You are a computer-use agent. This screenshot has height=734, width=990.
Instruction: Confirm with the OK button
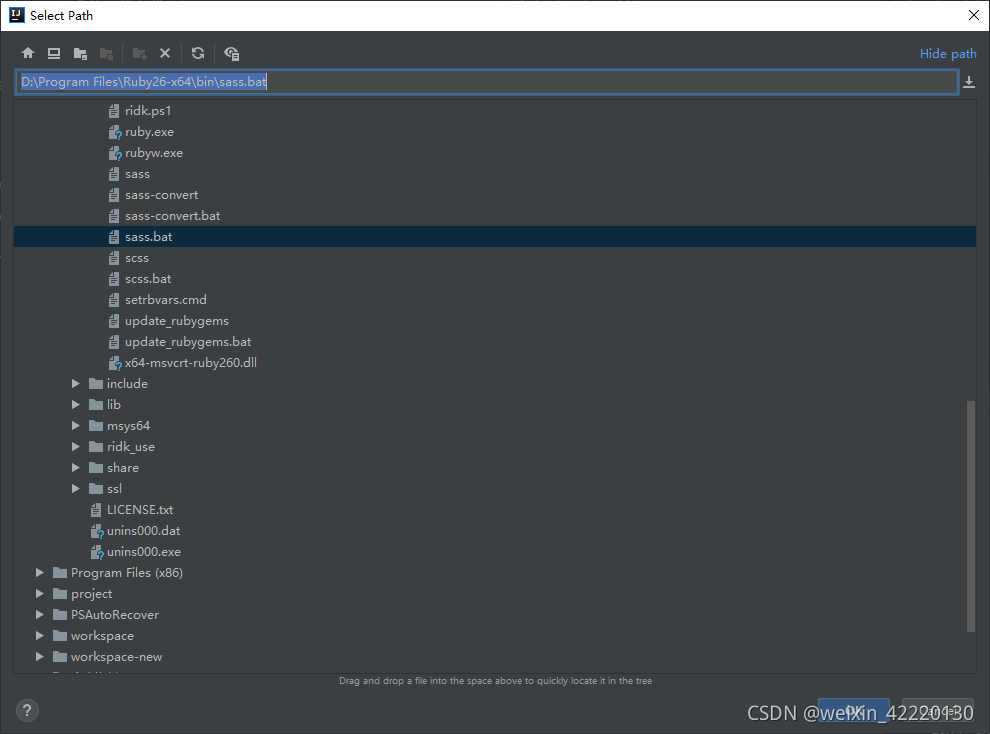[854, 711]
